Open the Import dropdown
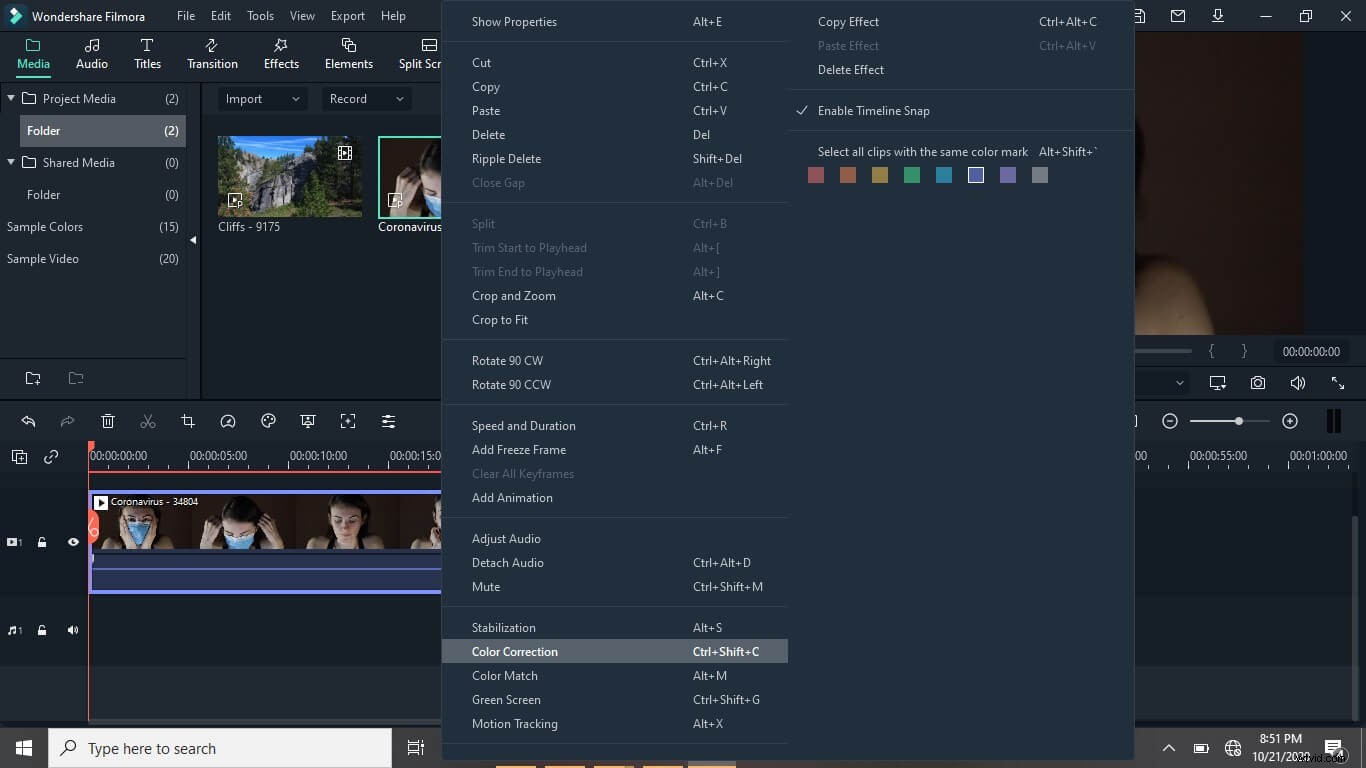The width and height of the screenshot is (1366, 768). (x=261, y=99)
